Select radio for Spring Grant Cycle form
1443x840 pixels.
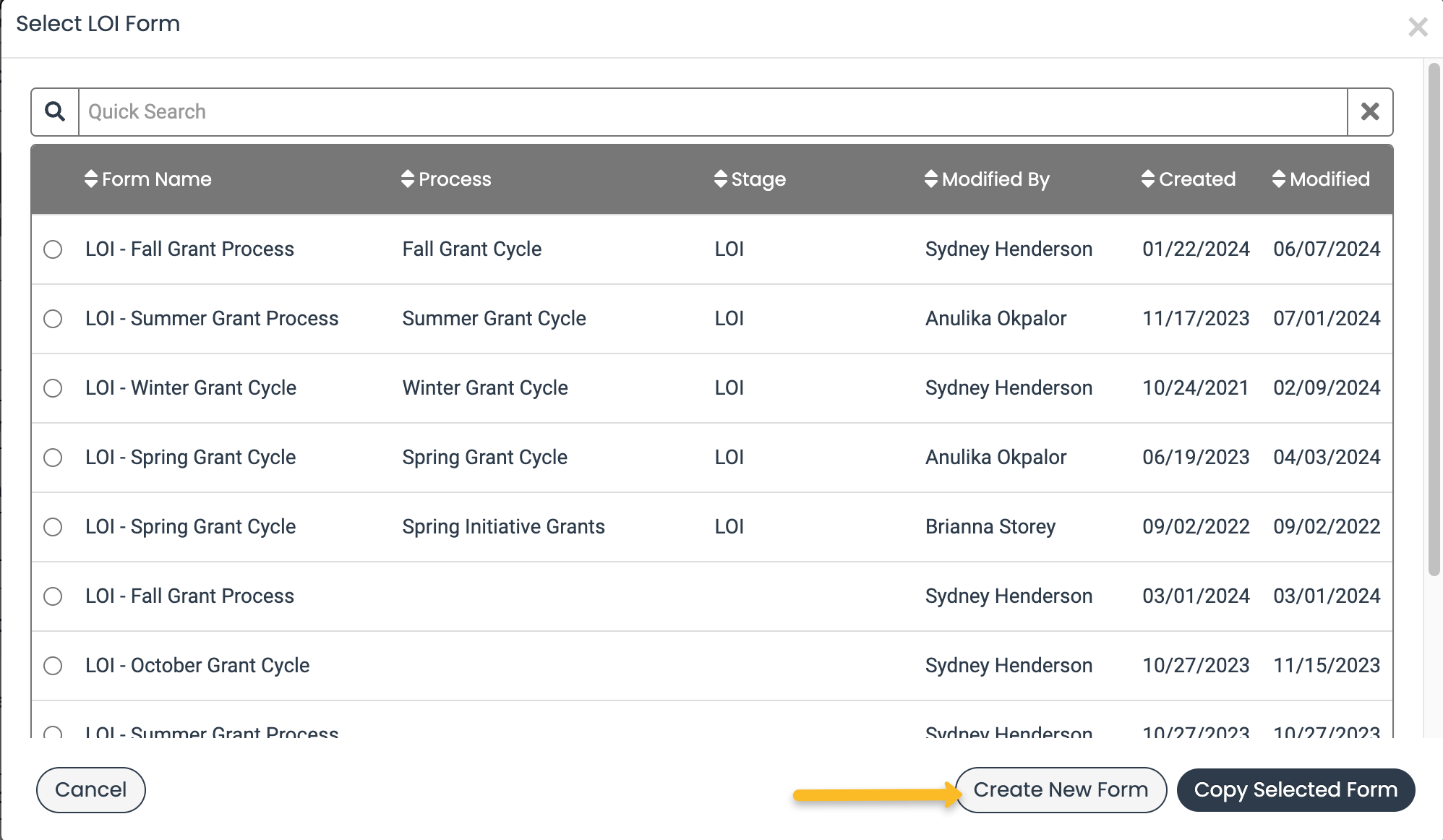click(x=53, y=458)
